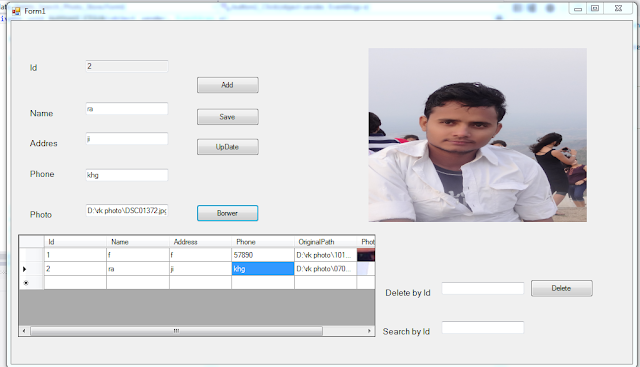Maximize the Form1 window
Viewport: 640px width, 367px height.
coord(595,9)
